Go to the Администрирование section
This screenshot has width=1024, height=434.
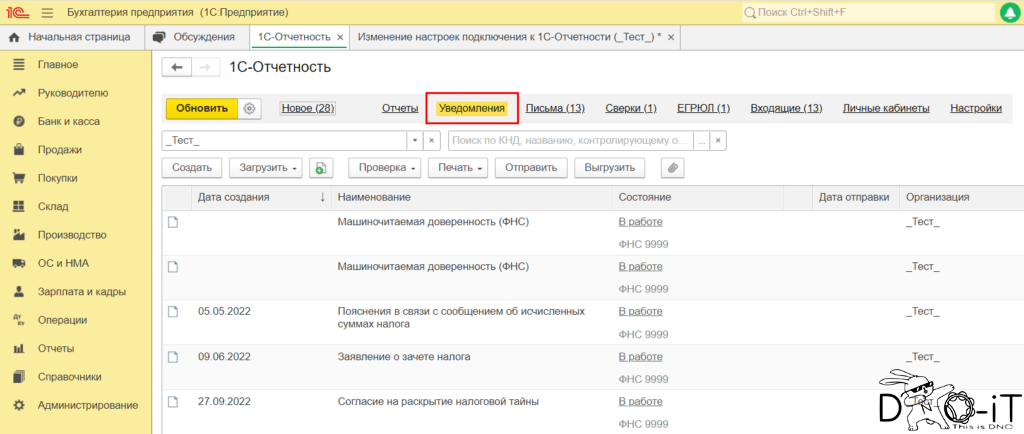[x=87, y=405]
